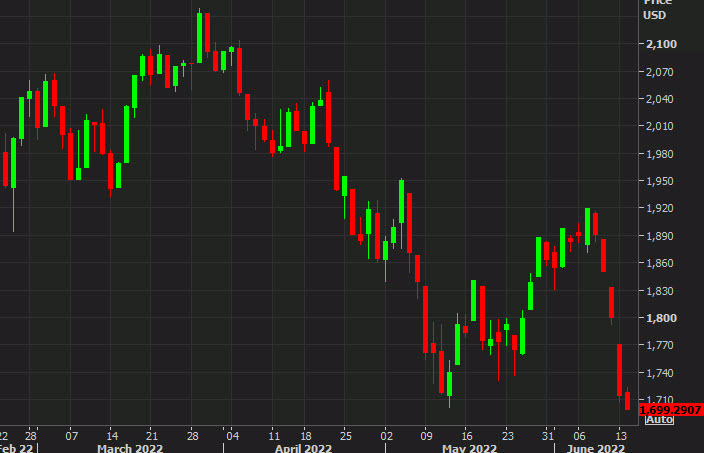
Task: Click the 1,920 price axis label
Action: (x=660, y=208)
